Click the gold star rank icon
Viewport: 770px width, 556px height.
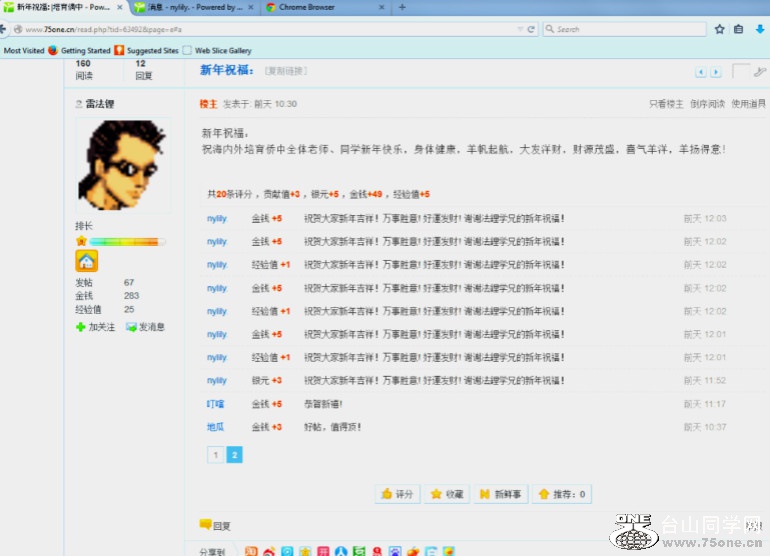pos(82,241)
